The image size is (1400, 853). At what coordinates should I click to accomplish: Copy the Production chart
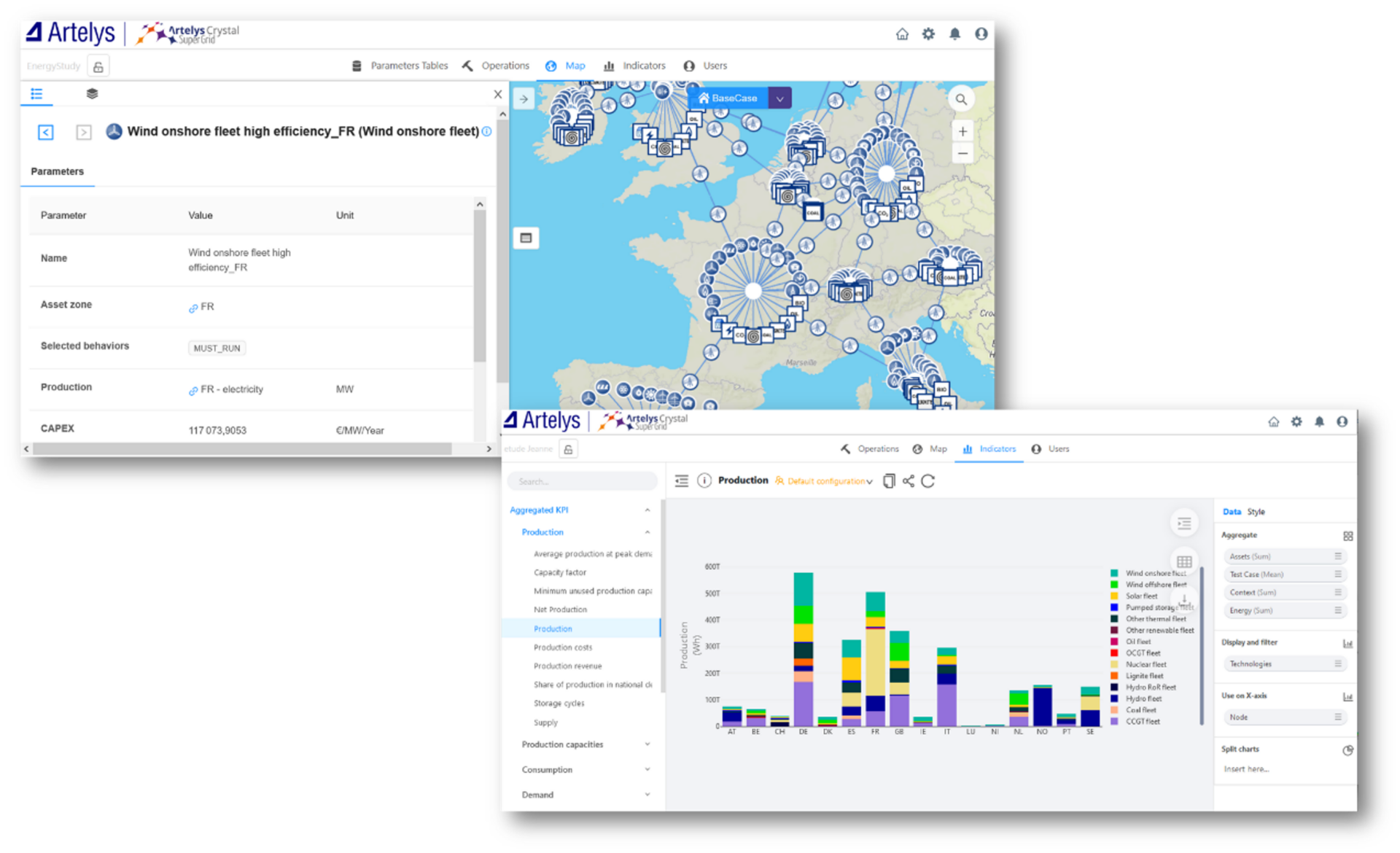[x=889, y=480]
